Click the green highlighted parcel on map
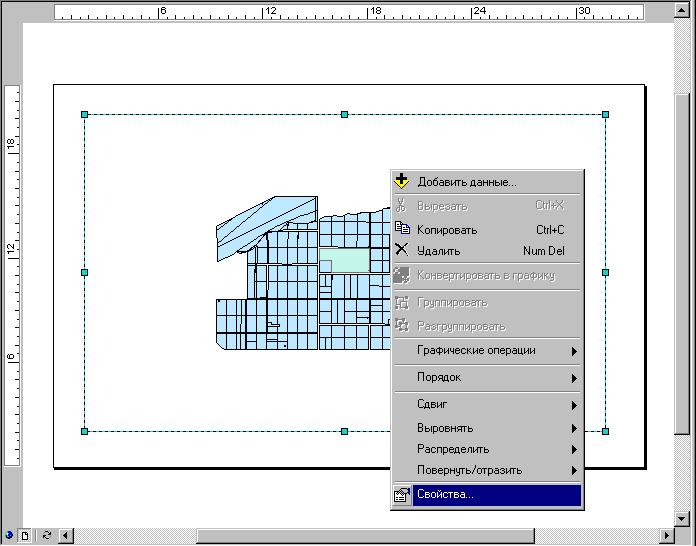Image resolution: width=696 pixels, height=546 pixels. click(x=348, y=260)
